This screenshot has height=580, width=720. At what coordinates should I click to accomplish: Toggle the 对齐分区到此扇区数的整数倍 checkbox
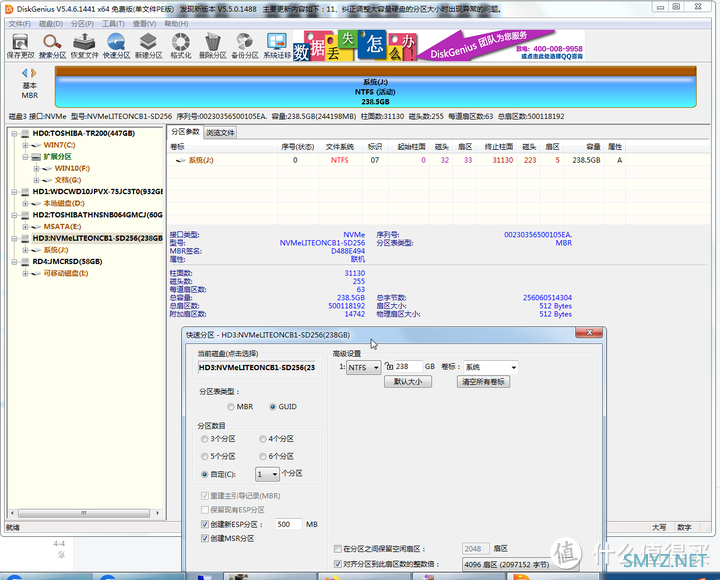(338, 564)
